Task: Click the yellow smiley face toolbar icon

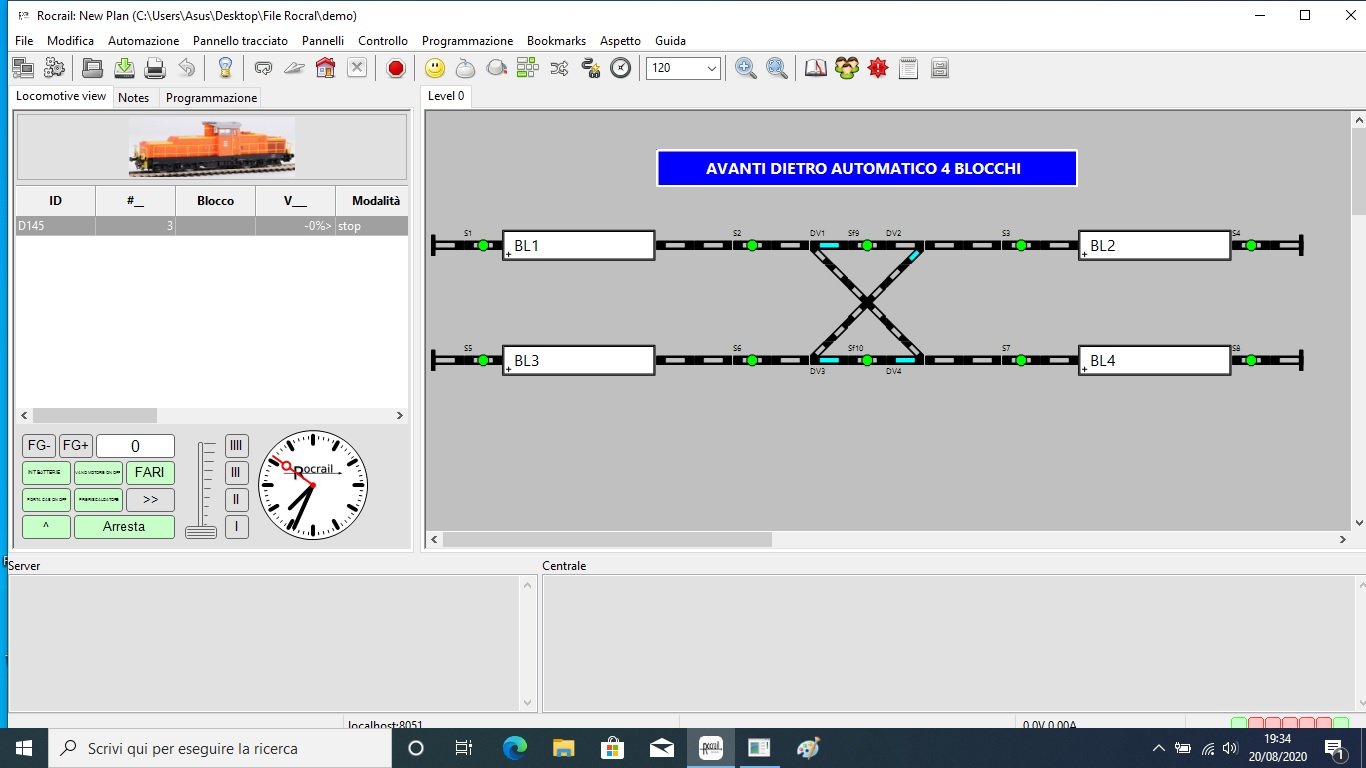Action: pyautogui.click(x=435, y=68)
